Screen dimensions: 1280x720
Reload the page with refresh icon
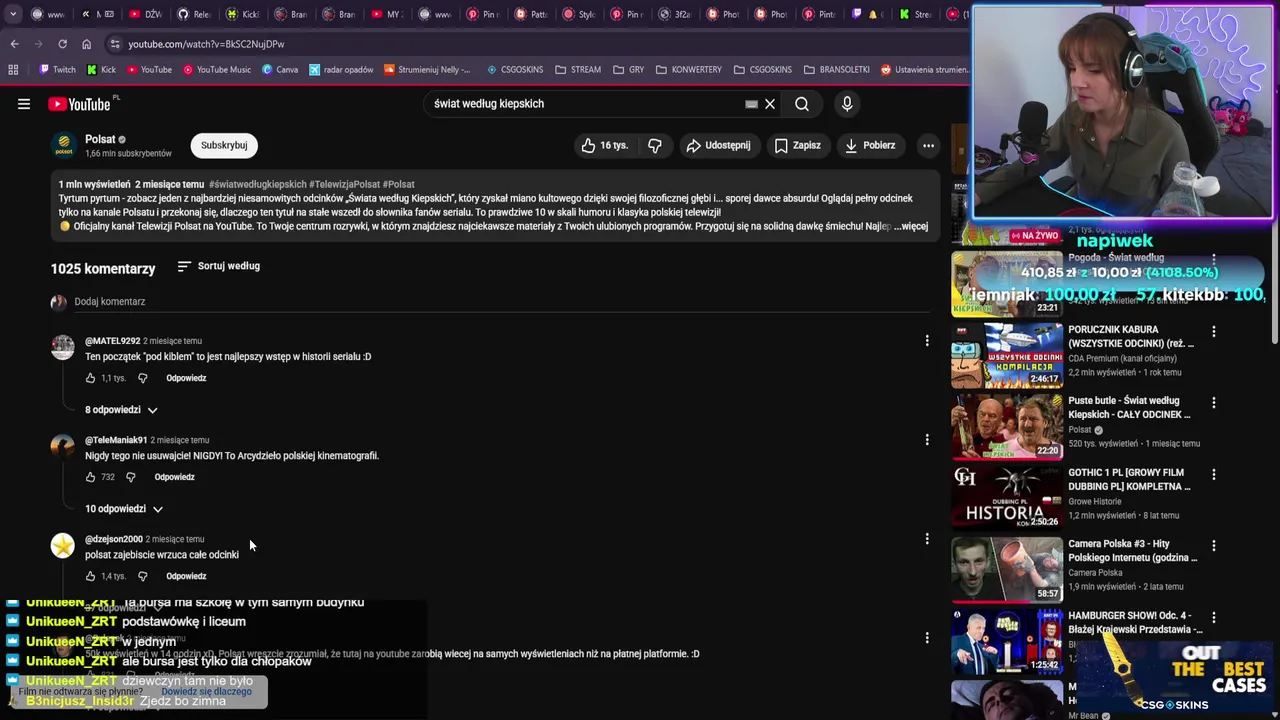62,44
